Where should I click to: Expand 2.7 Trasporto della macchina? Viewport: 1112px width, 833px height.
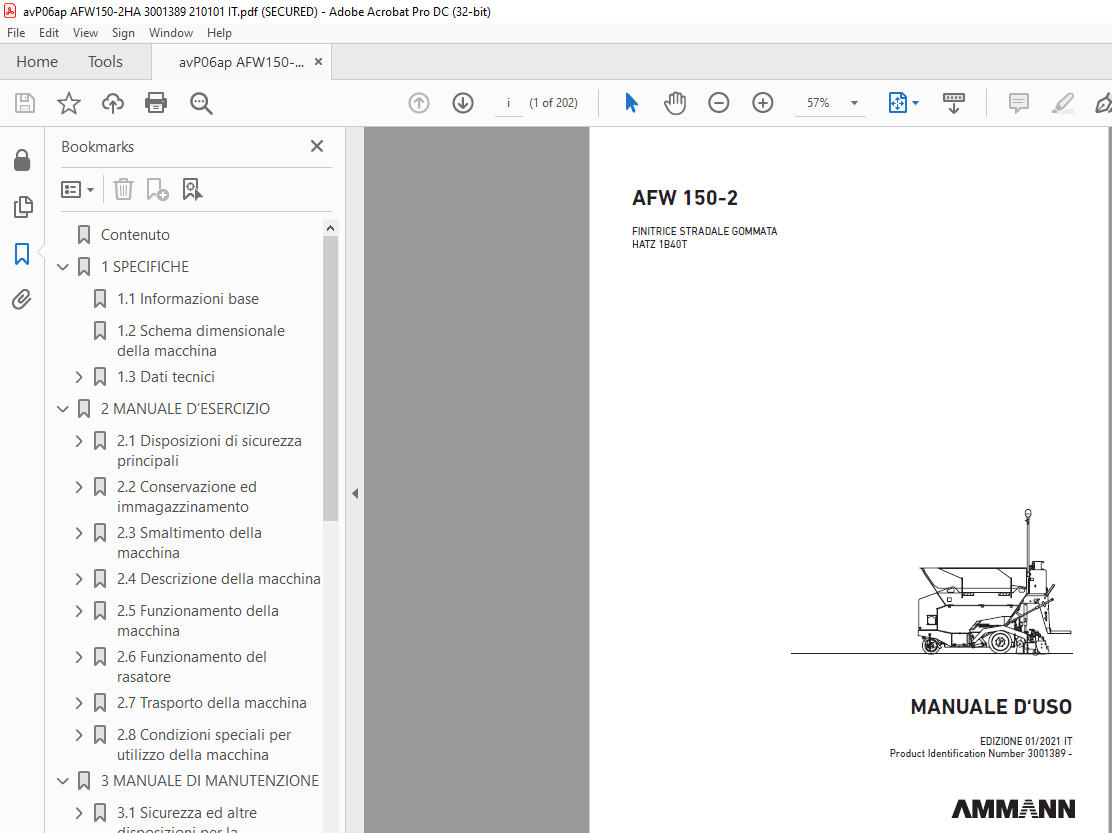79,703
